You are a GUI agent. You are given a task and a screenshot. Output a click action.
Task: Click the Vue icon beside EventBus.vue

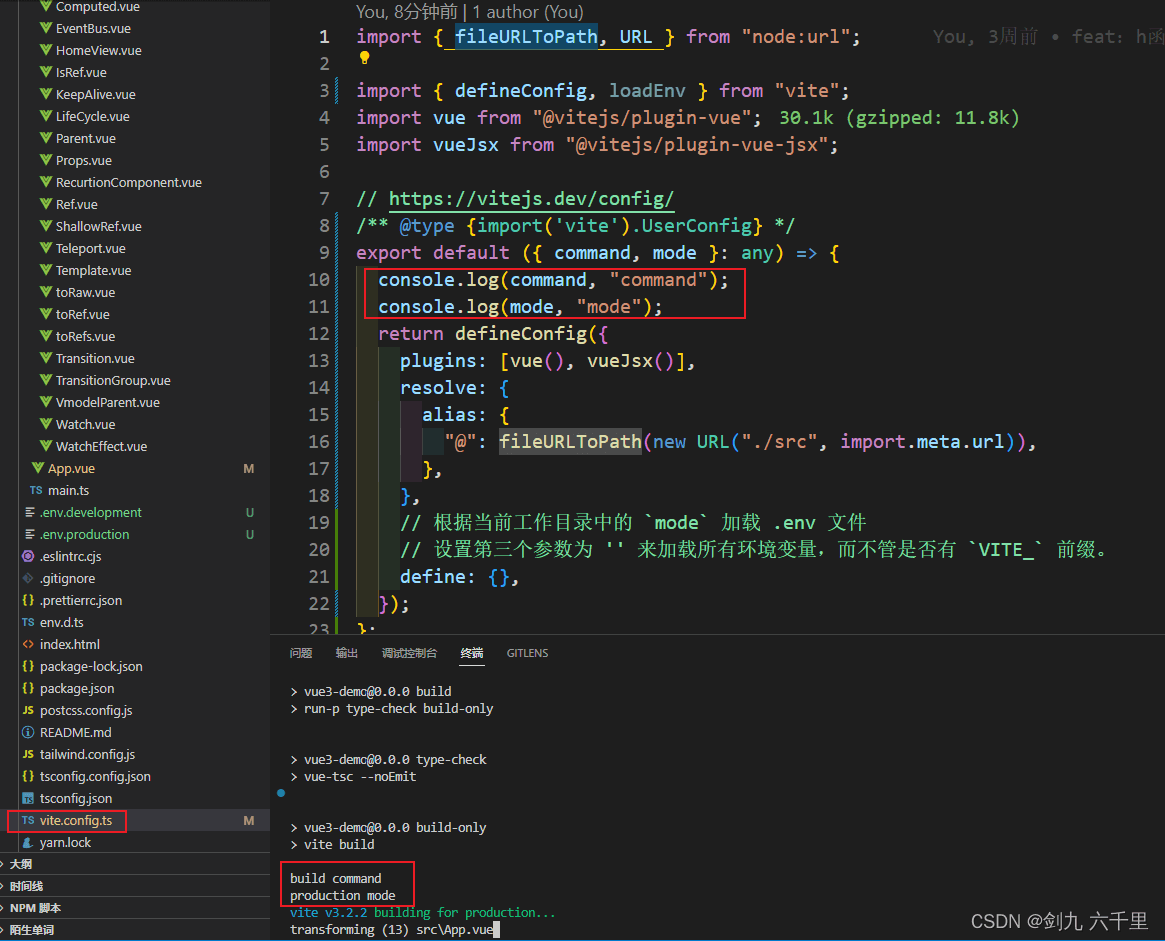click(x=46, y=28)
